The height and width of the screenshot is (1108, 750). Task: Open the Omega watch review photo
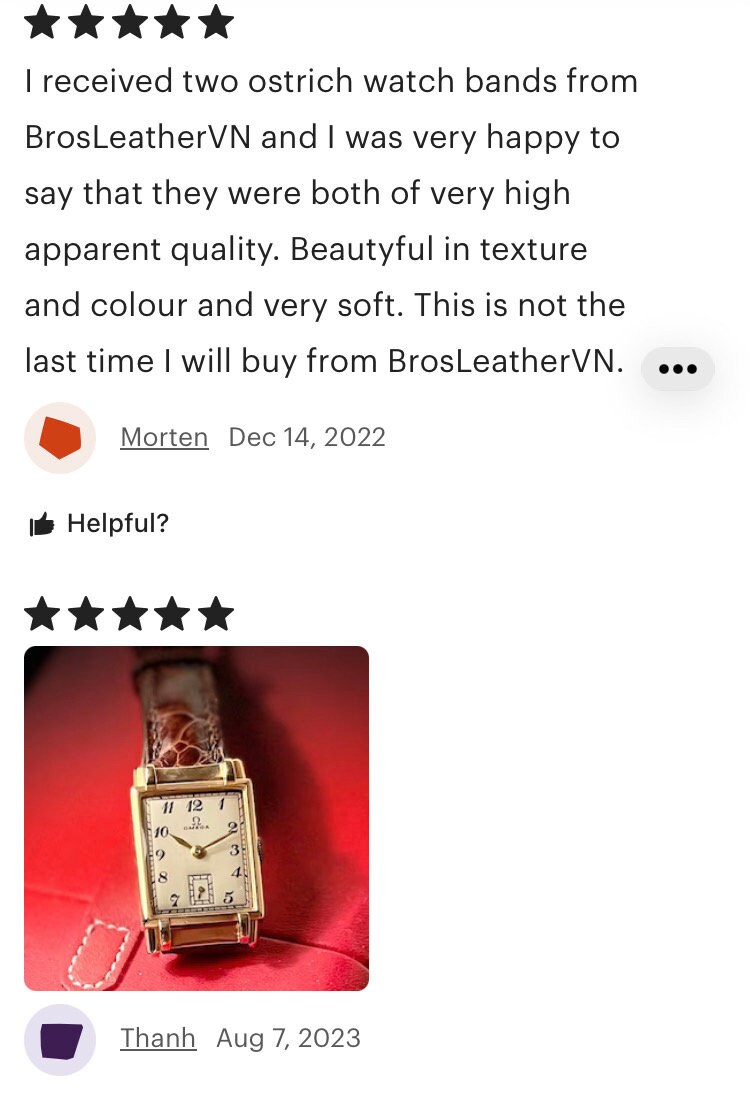click(x=197, y=818)
